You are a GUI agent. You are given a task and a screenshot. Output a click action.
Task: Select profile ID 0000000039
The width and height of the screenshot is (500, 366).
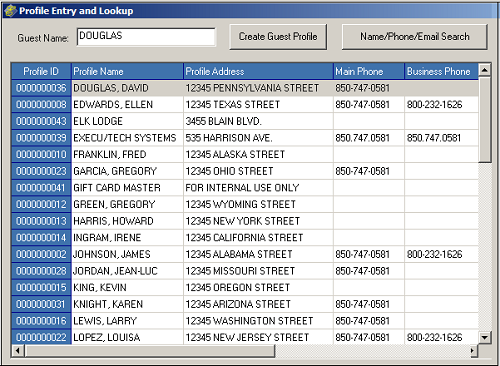41,138
